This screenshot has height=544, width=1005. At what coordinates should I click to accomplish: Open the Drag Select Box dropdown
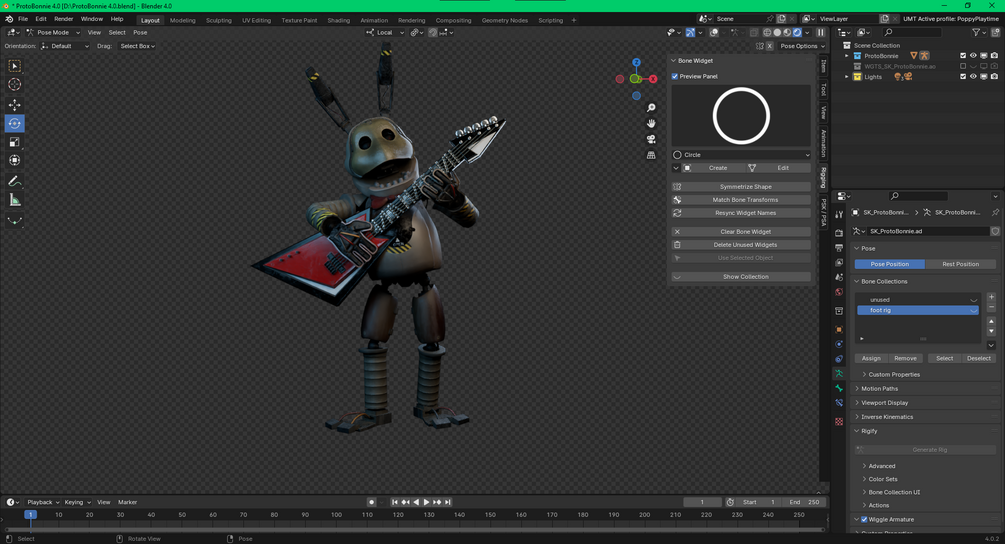pyautogui.click(x=137, y=46)
